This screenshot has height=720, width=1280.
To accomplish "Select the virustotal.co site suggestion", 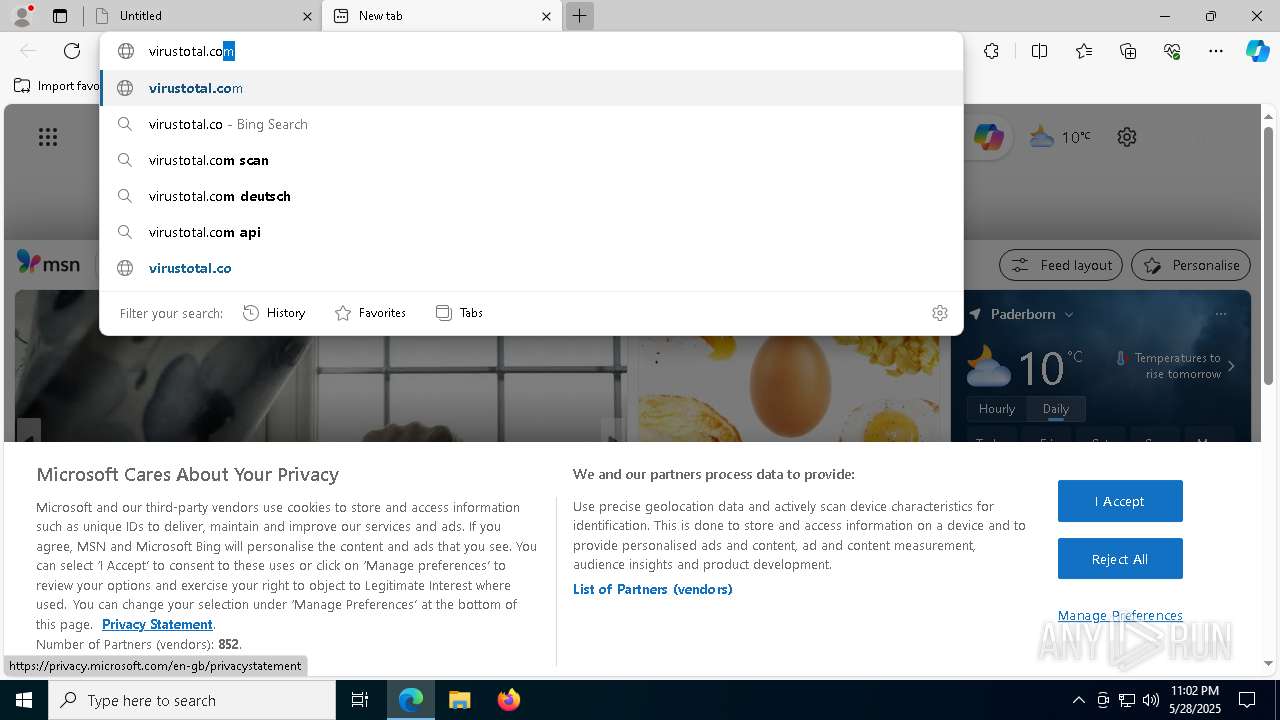I will (531, 268).
